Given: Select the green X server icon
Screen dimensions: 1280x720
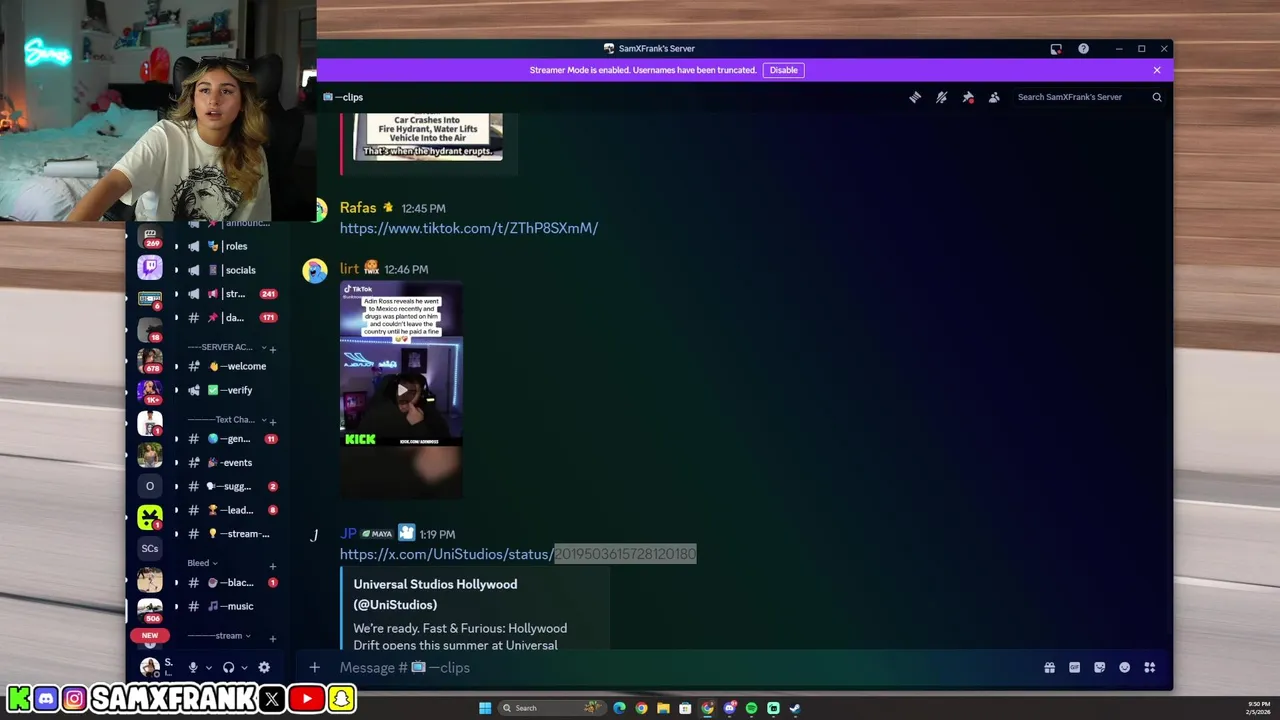Looking at the screenshot, I should (150, 517).
